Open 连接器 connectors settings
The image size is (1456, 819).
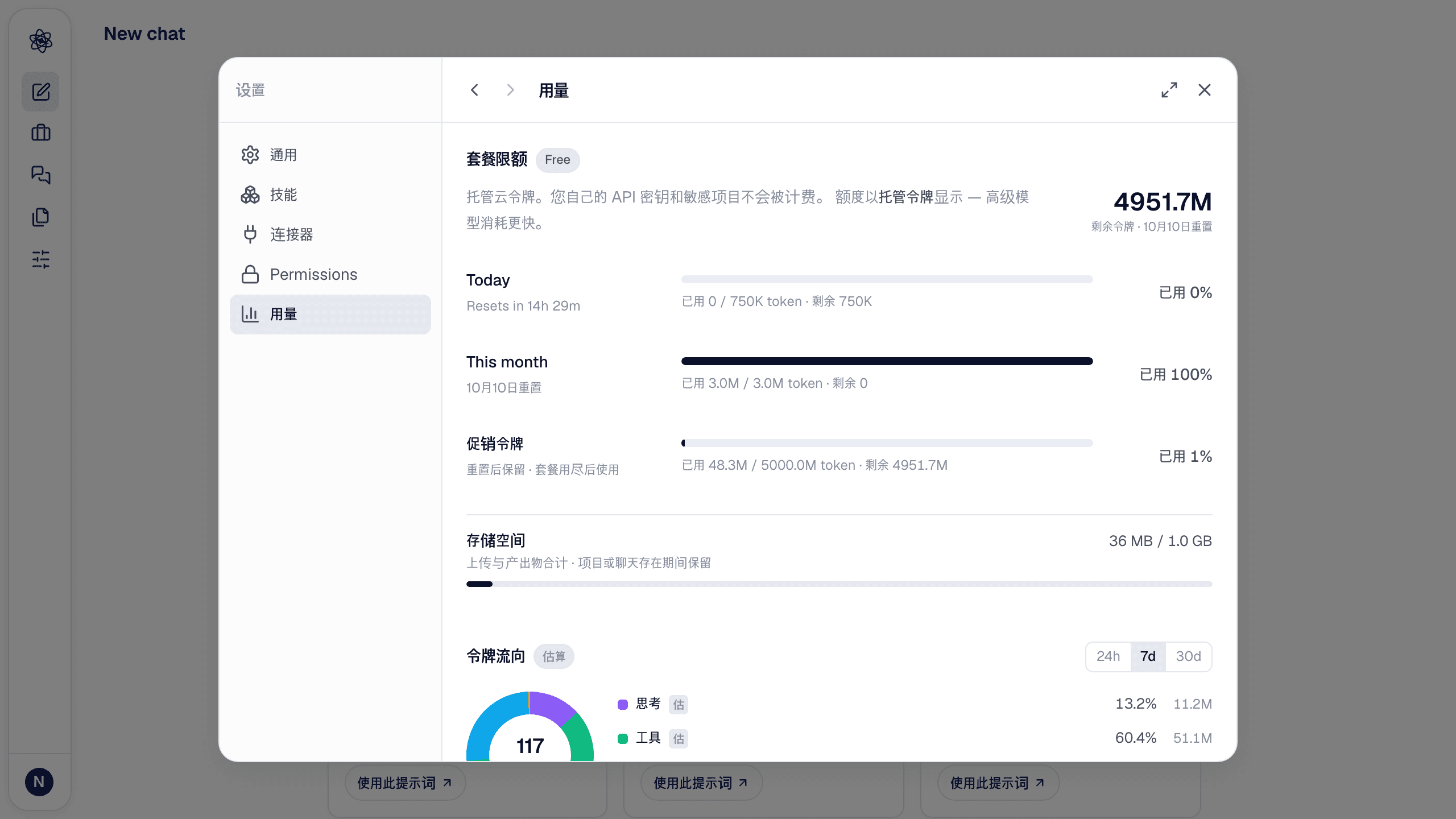click(x=330, y=234)
